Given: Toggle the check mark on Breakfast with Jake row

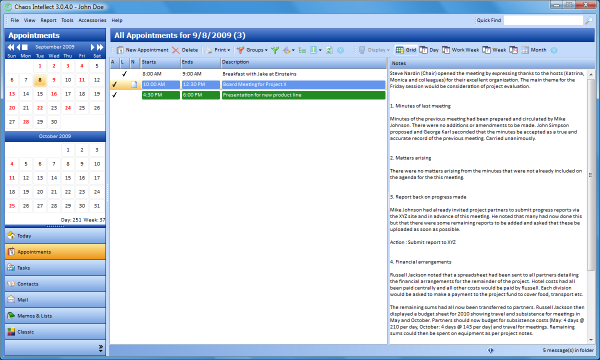Looking at the screenshot, I should tap(124, 74).
